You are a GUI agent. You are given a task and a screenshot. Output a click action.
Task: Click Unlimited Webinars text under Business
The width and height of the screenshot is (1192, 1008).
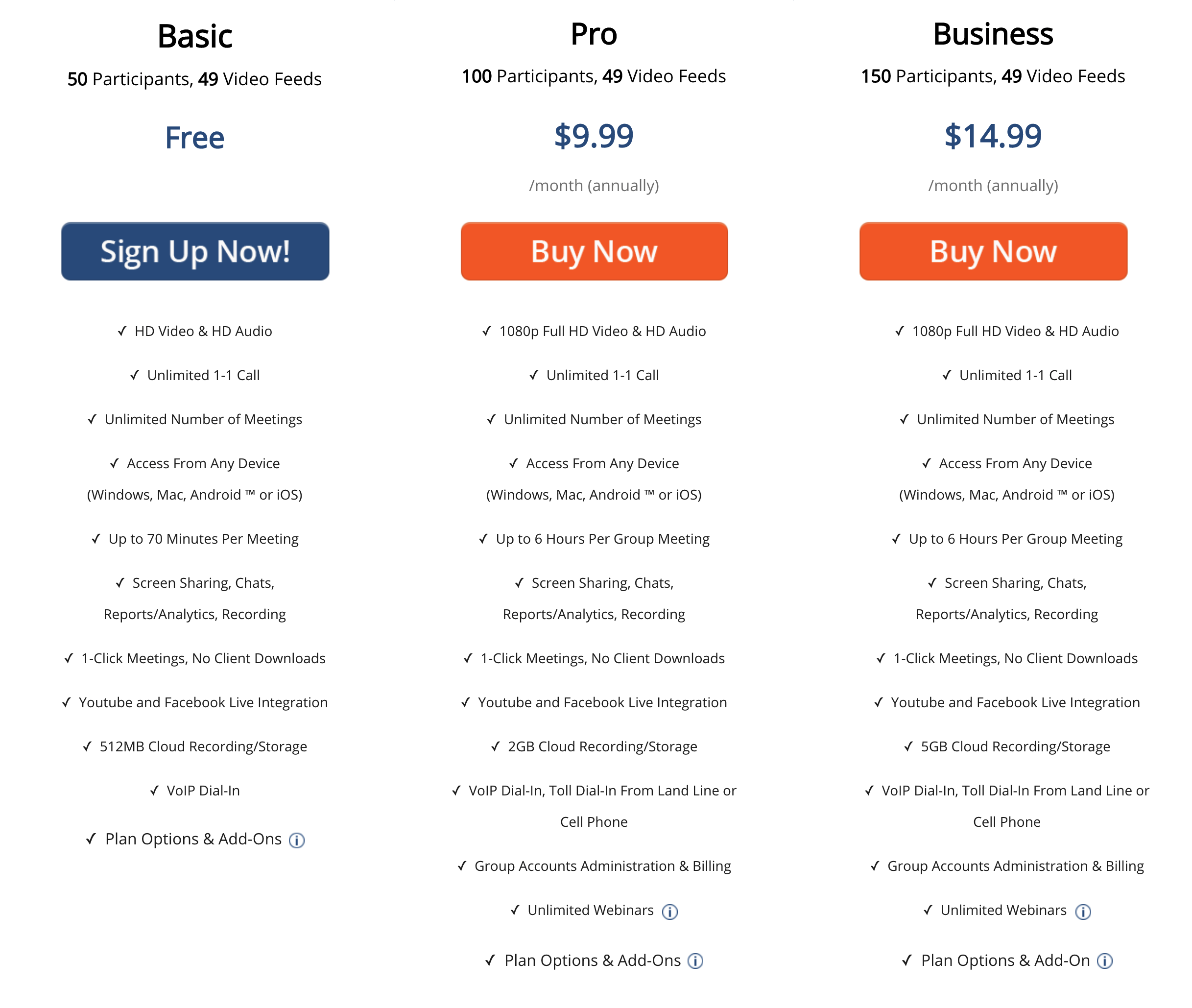1003,910
